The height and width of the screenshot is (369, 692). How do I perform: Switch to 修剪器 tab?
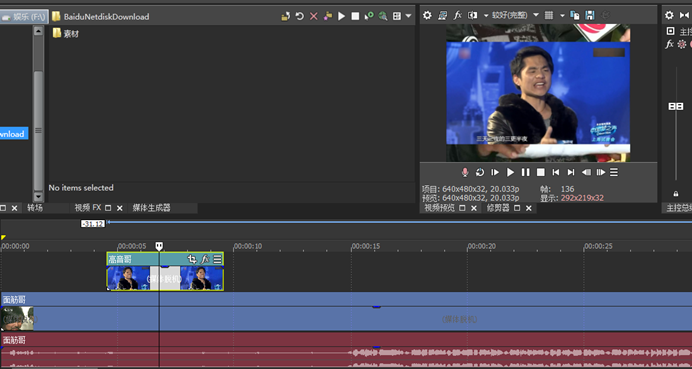[x=498, y=208]
